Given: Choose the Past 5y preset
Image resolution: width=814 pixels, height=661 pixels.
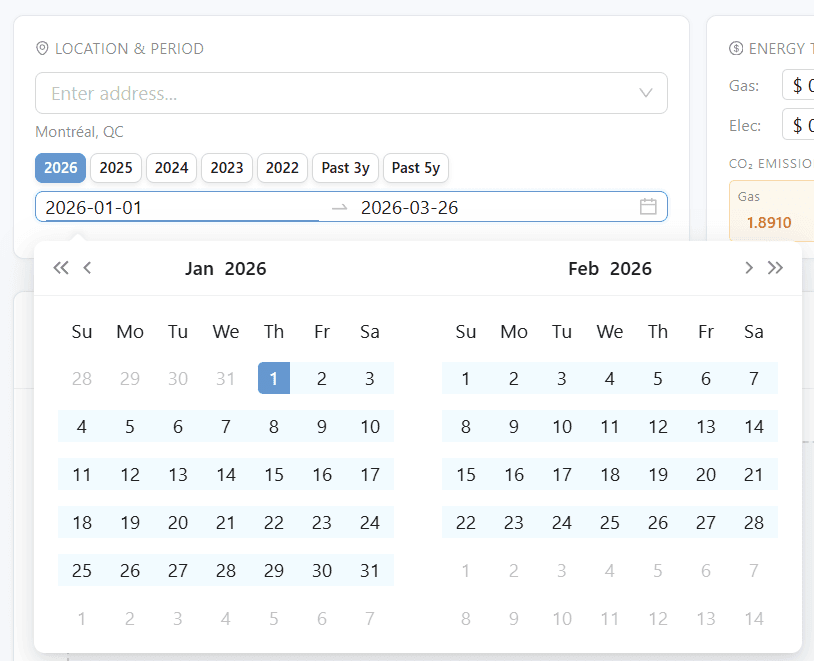Looking at the screenshot, I should coord(416,168).
